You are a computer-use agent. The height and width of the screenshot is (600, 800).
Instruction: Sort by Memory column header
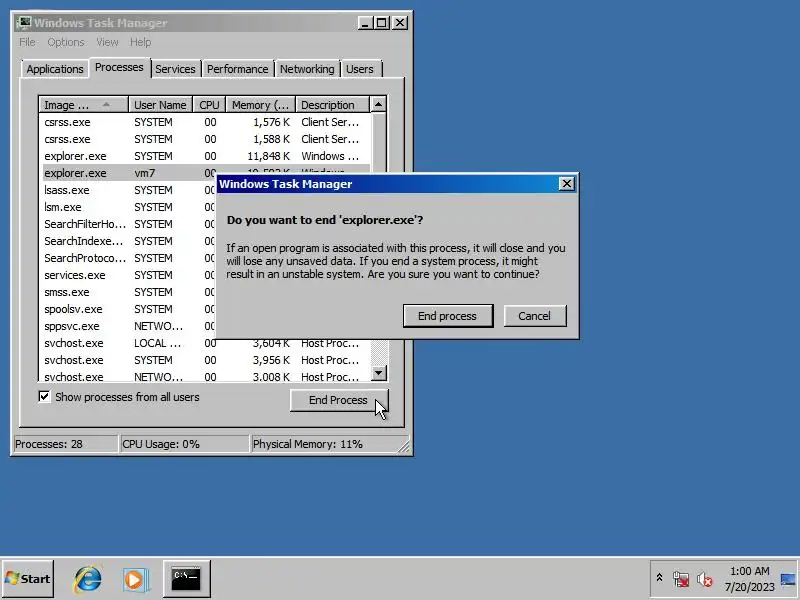[261, 105]
